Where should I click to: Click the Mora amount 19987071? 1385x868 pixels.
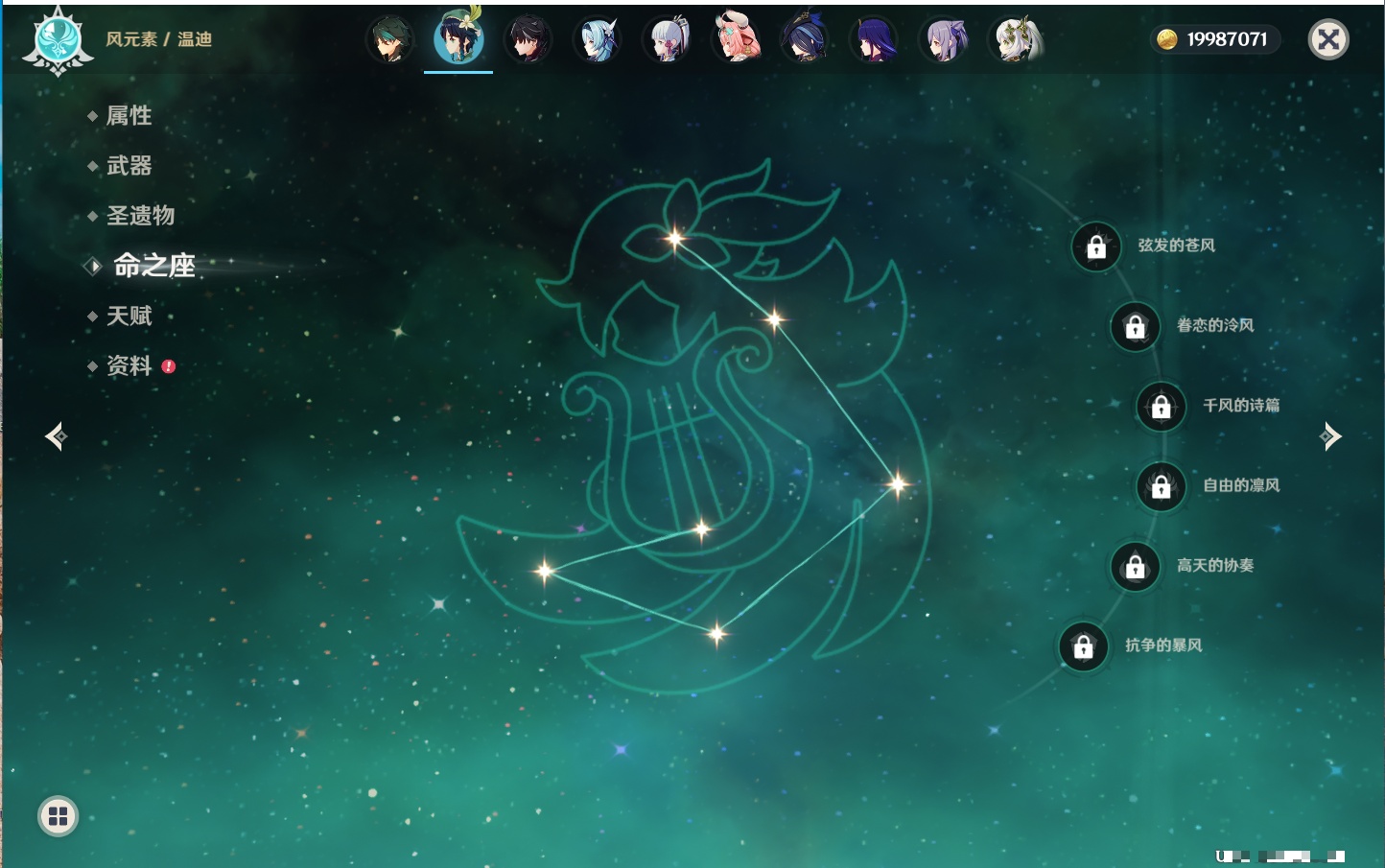click(x=1227, y=39)
